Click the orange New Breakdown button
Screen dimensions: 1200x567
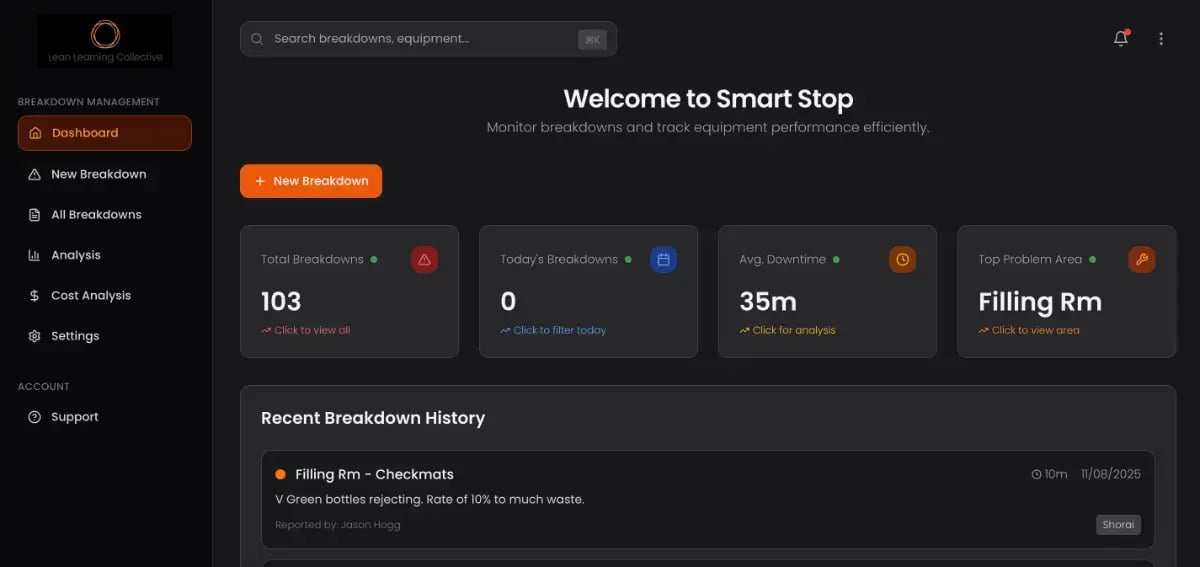[311, 181]
